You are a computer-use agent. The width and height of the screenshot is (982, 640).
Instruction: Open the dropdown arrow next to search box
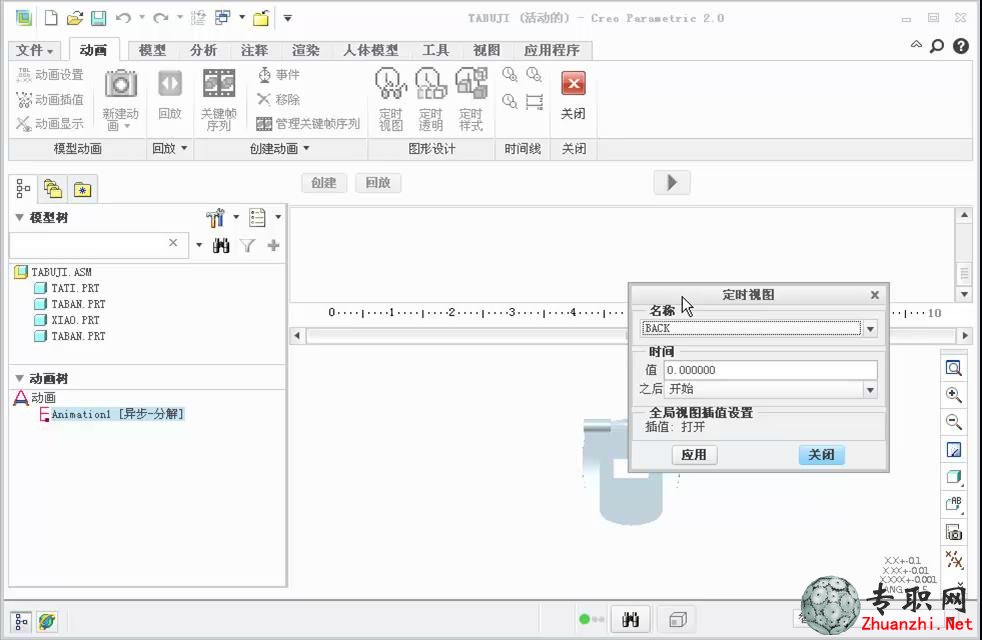click(199, 245)
